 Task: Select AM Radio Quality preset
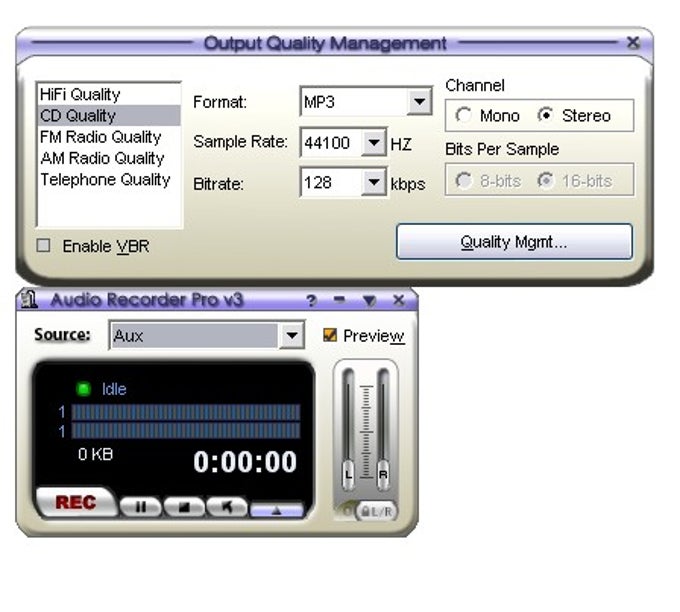pos(108,158)
